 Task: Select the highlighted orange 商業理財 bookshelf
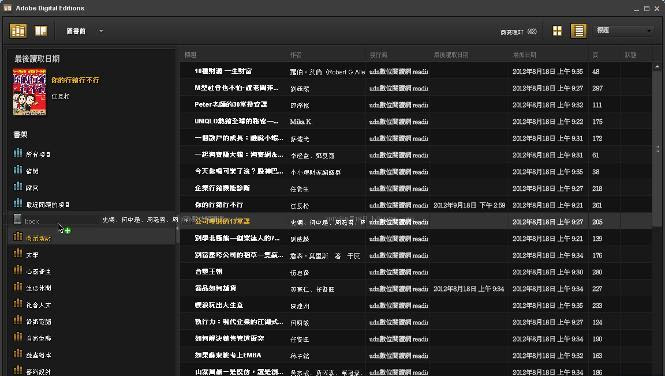tap(91, 237)
